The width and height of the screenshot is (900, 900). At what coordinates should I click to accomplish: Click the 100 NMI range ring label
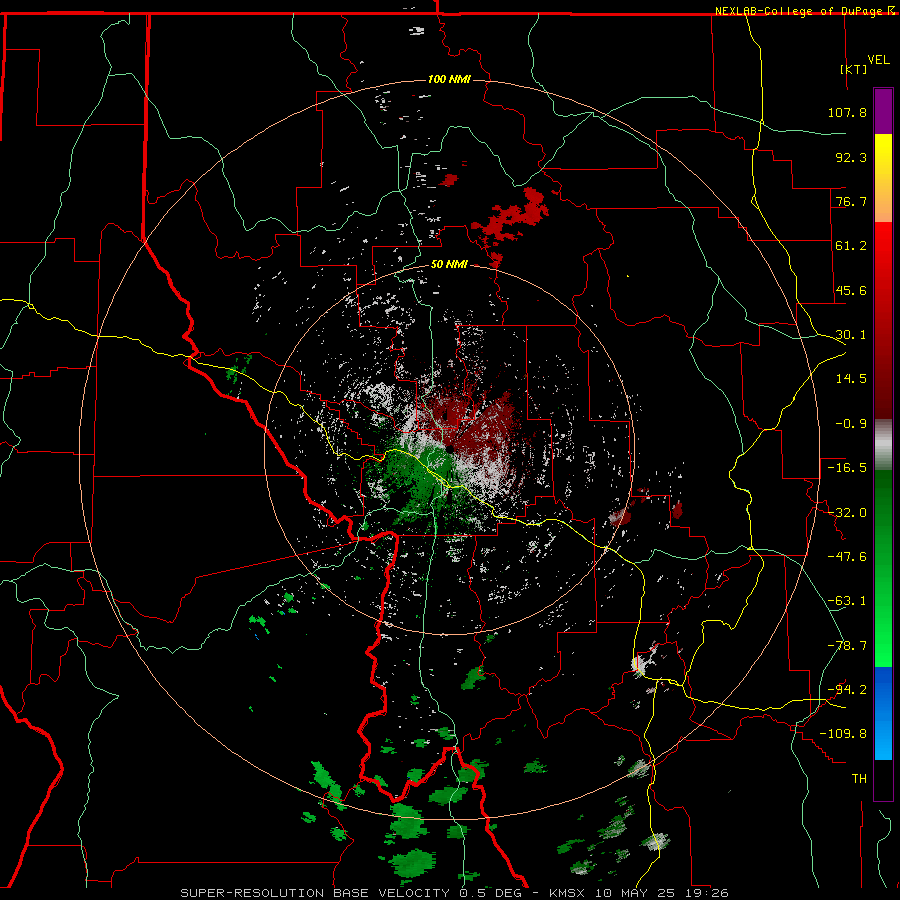tap(449, 79)
